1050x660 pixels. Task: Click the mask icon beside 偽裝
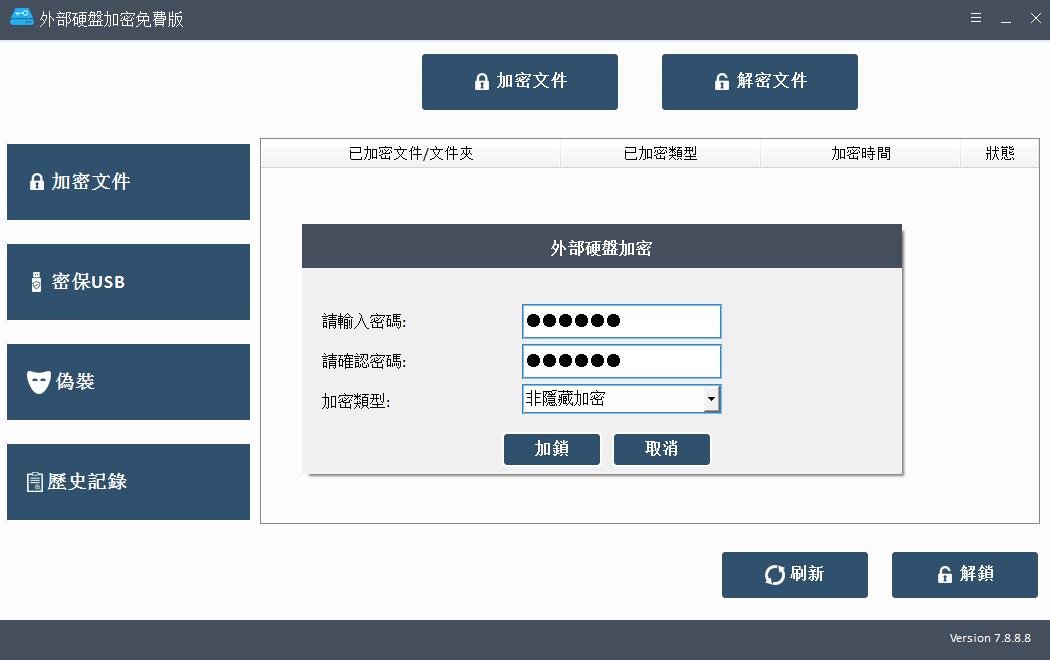[39, 382]
